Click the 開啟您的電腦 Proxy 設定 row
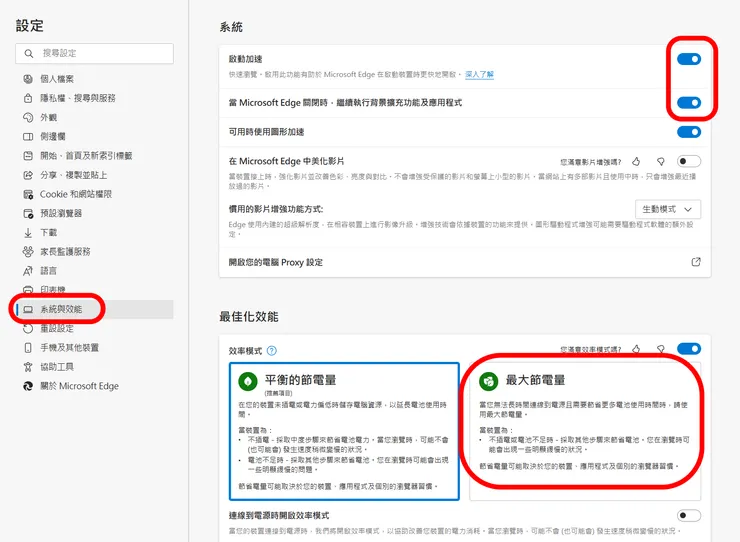Viewport: 740px width, 542px height. tap(465, 262)
